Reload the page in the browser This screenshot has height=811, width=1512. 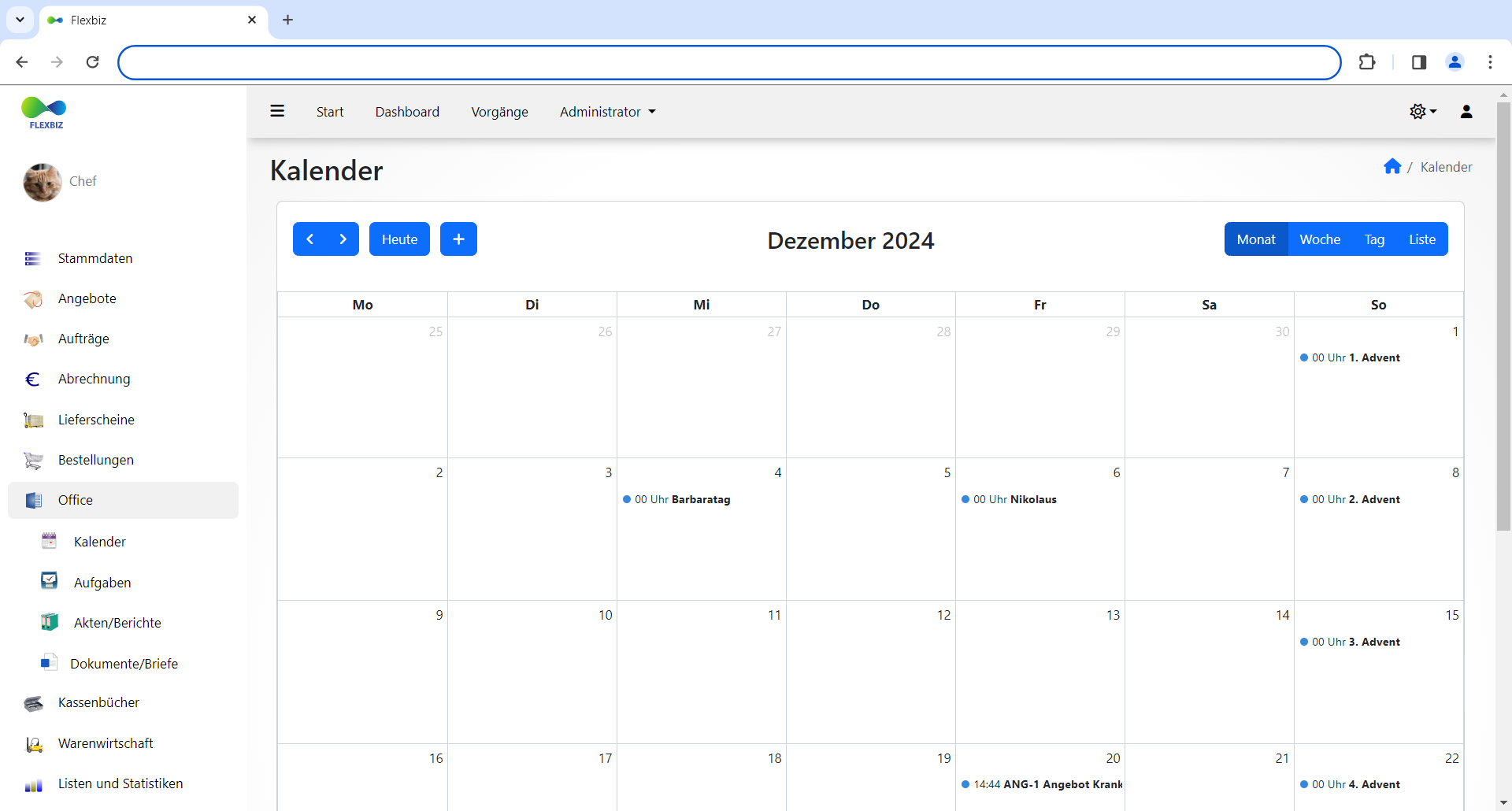tap(93, 62)
